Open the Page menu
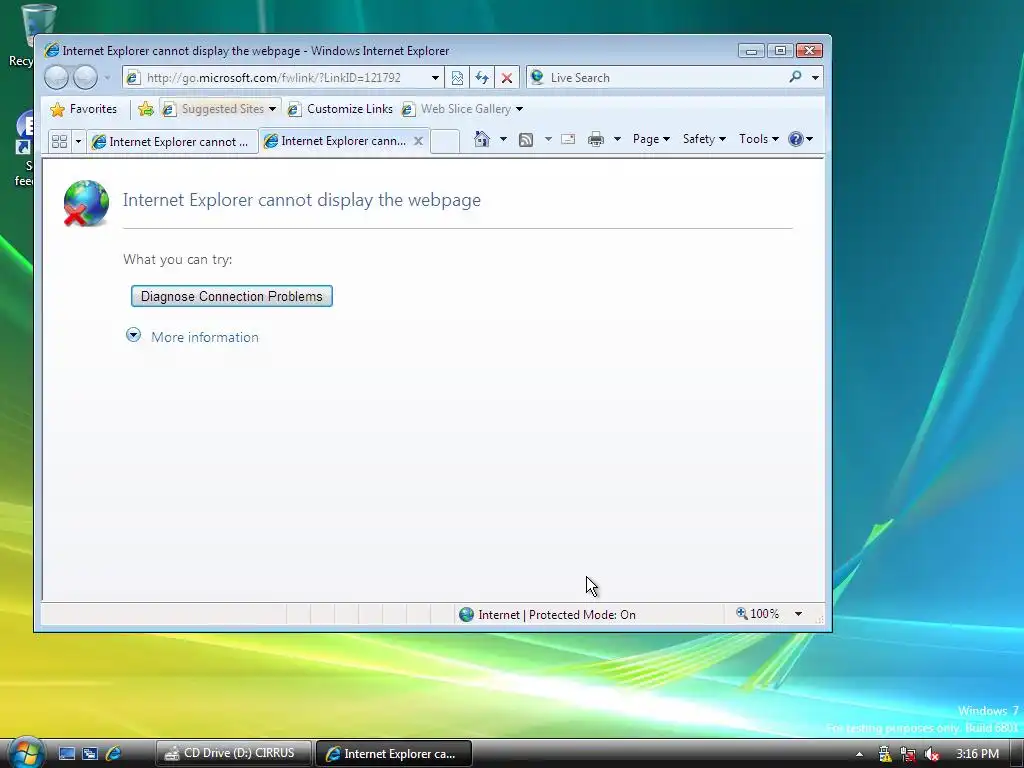 (x=651, y=139)
